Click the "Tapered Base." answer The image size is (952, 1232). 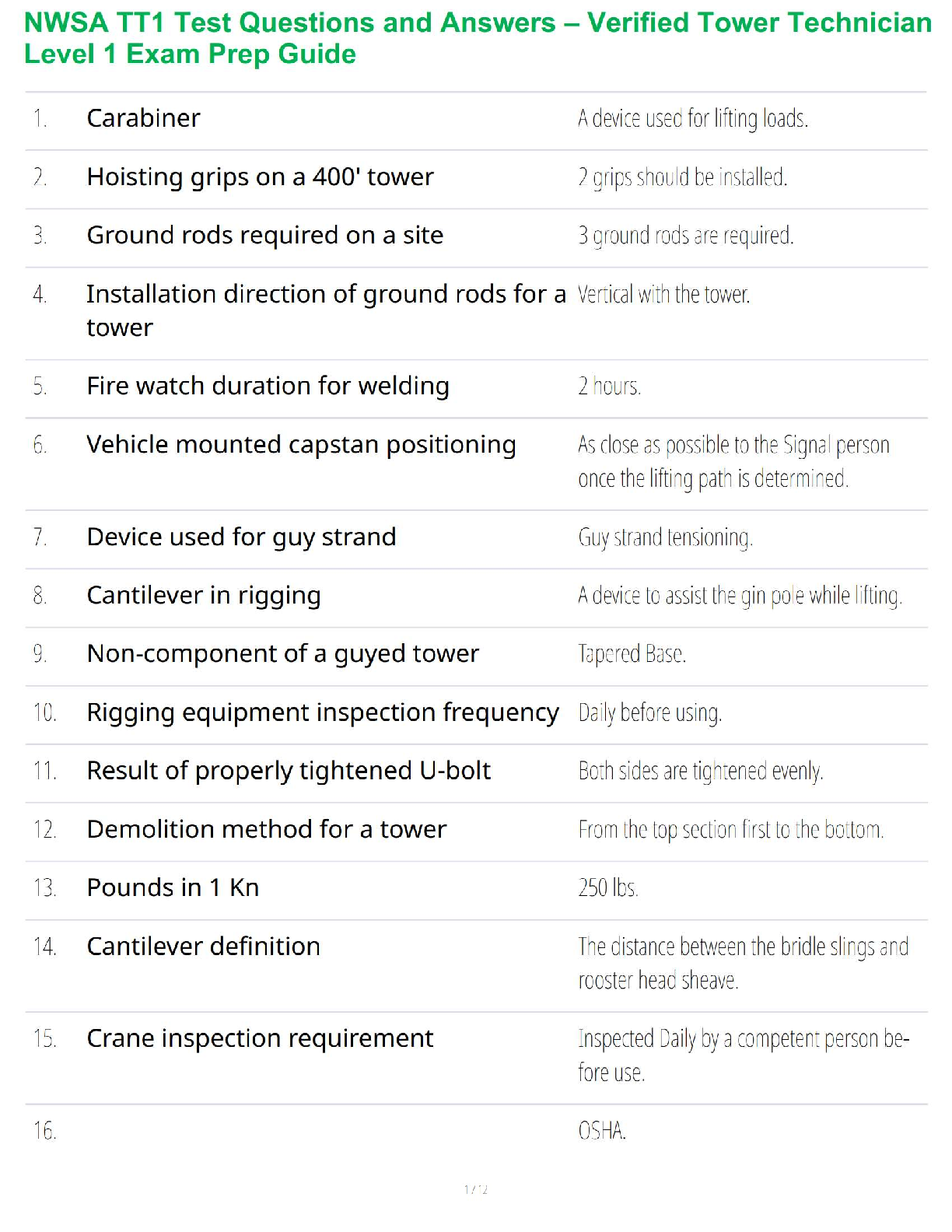click(632, 654)
